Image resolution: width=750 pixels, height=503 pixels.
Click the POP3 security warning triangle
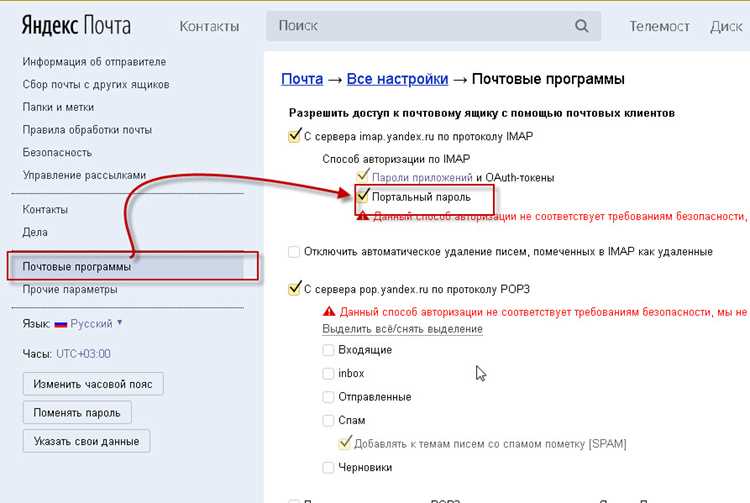pos(329,312)
